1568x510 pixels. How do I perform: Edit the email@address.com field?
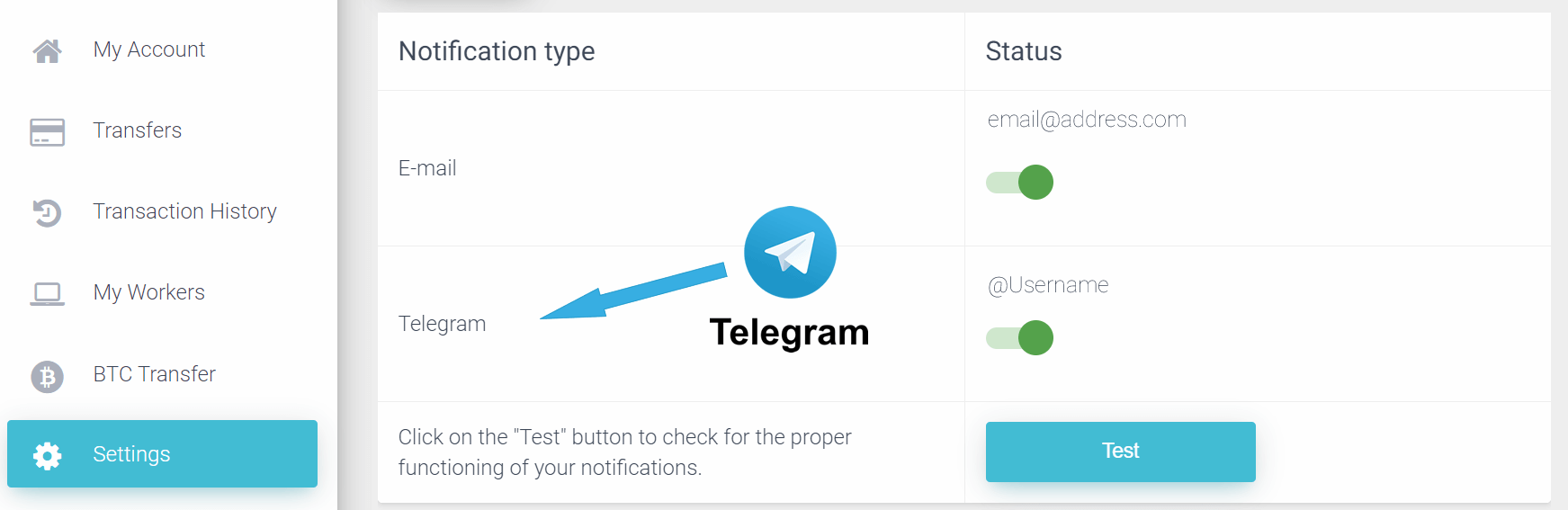click(x=1087, y=120)
